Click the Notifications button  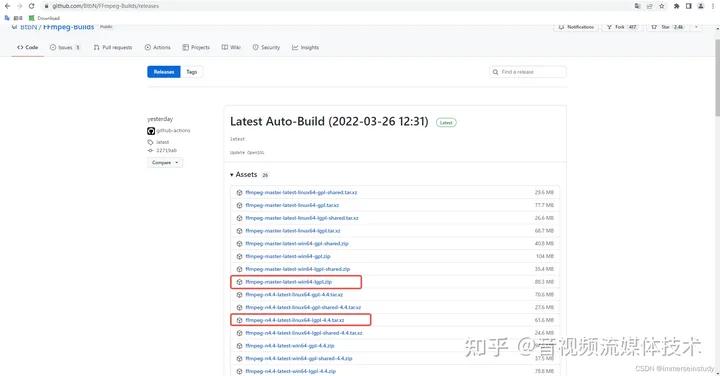pyautogui.click(x=576, y=27)
